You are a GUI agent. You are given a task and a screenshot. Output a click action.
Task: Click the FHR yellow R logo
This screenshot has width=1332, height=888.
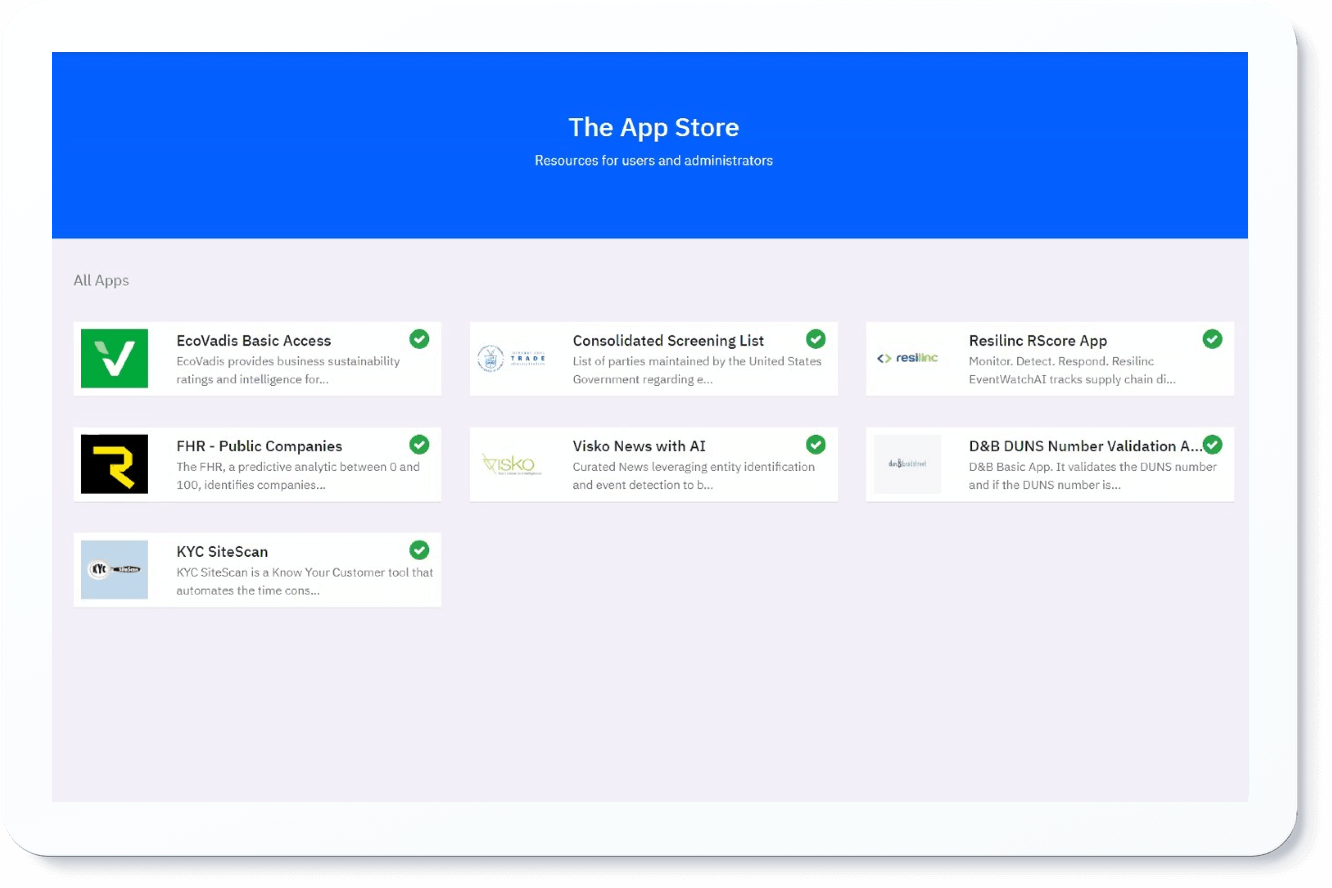pos(114,464)
